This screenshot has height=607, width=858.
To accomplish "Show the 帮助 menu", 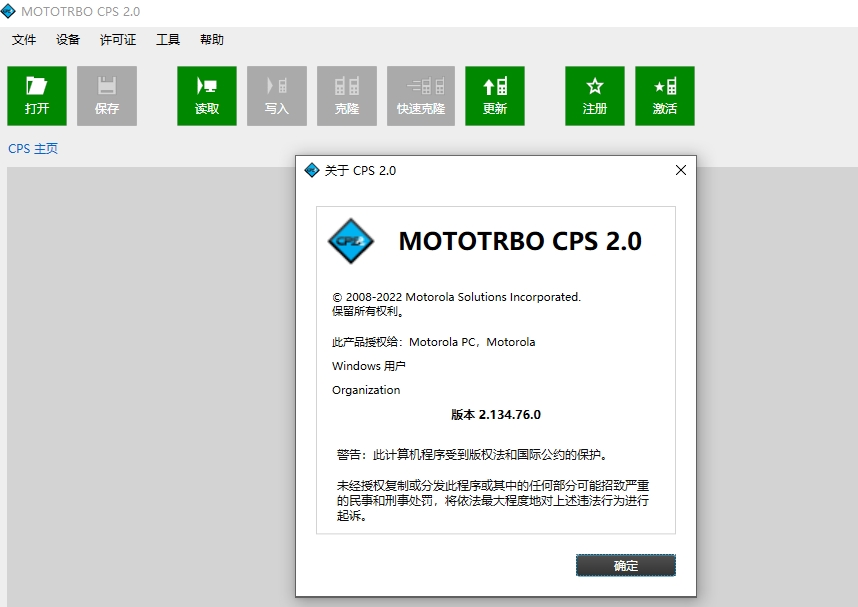I will pyautogui.click(x=212, y=39).
